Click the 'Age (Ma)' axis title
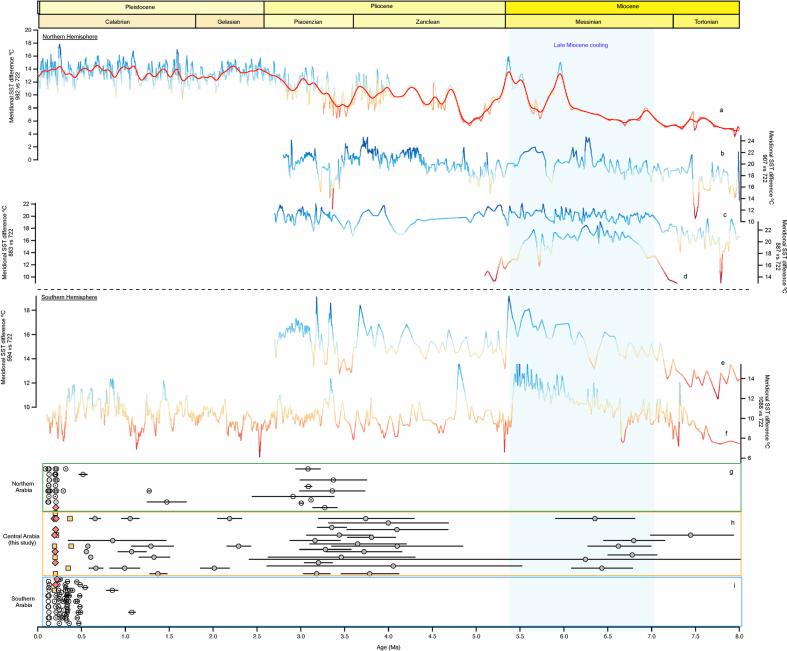The image size is (787, 651). tap(388, 647)
